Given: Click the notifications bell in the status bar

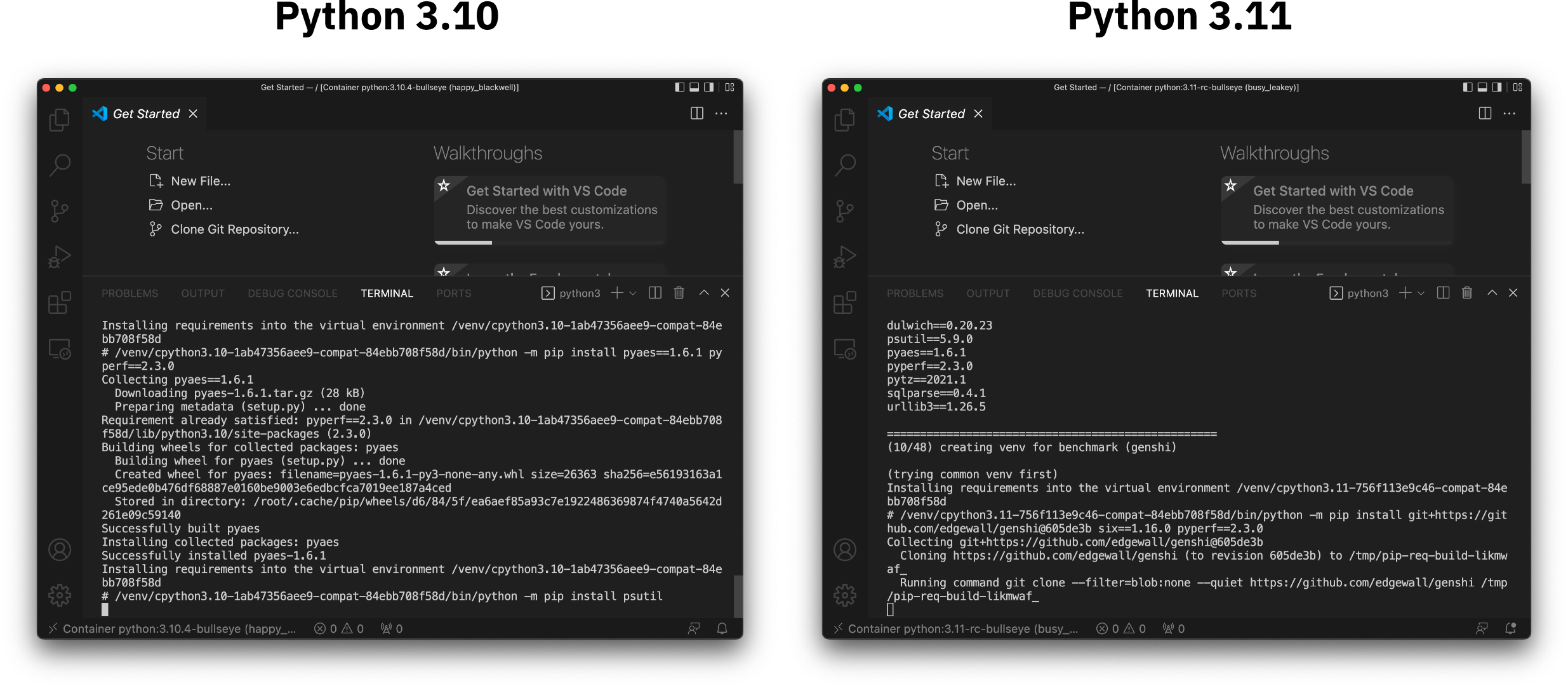Looking at the screenshot, I should point(722,628).
